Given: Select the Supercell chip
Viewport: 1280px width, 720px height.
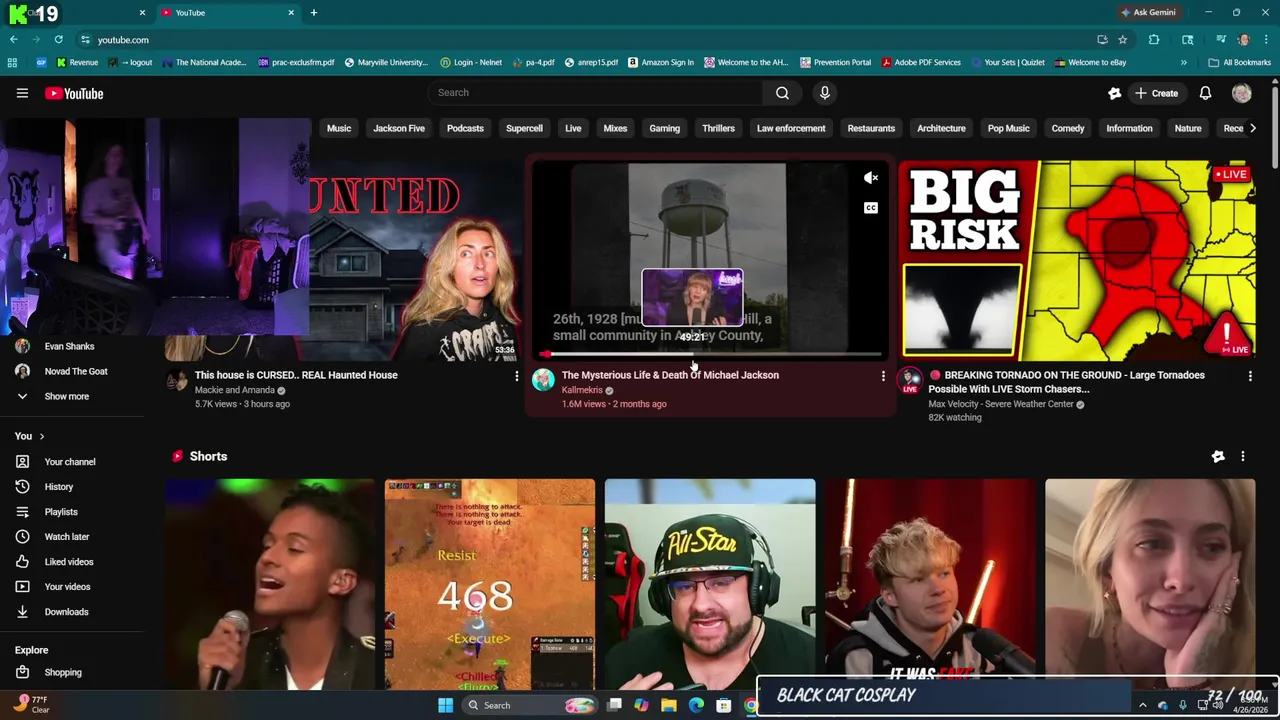Looking at the screenshot, I should (x=524, y=128).
